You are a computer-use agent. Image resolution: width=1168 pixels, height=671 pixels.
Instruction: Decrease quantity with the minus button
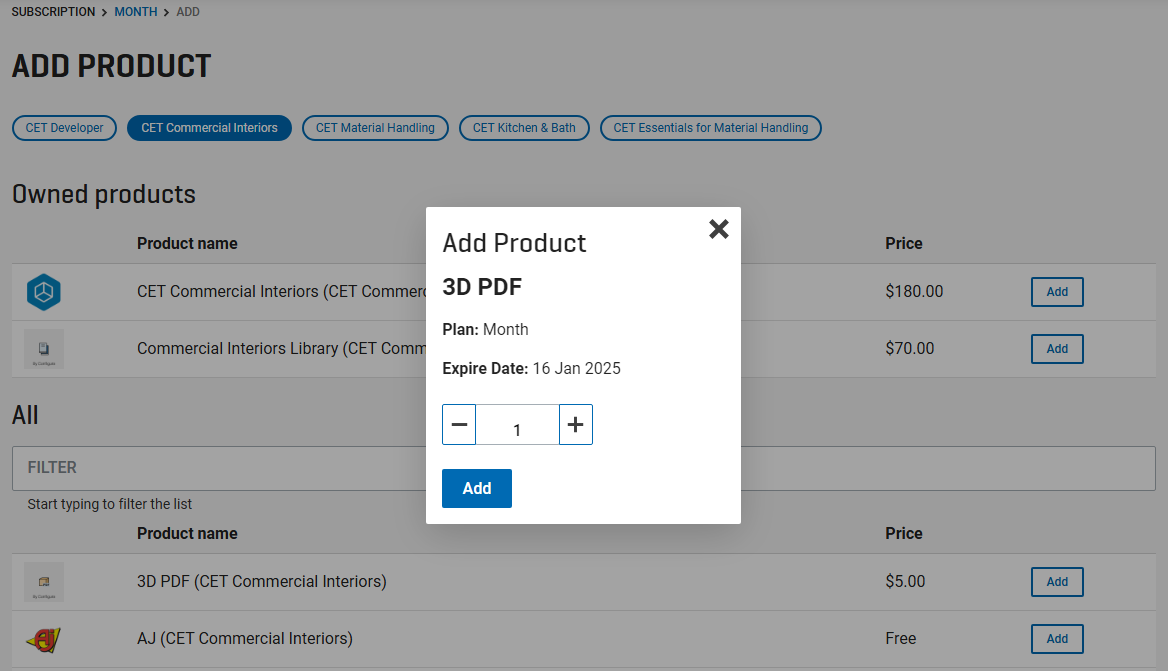pos(459,424)
